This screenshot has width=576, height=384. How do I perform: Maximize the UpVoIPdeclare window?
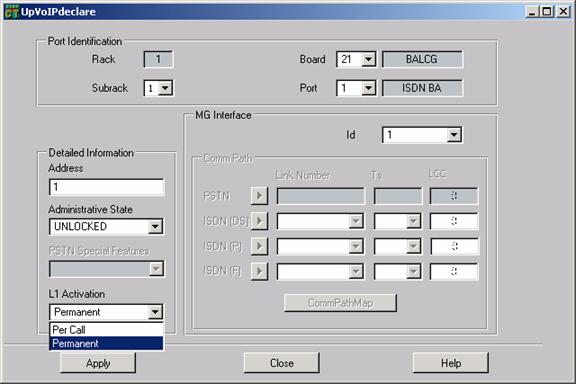547,12
